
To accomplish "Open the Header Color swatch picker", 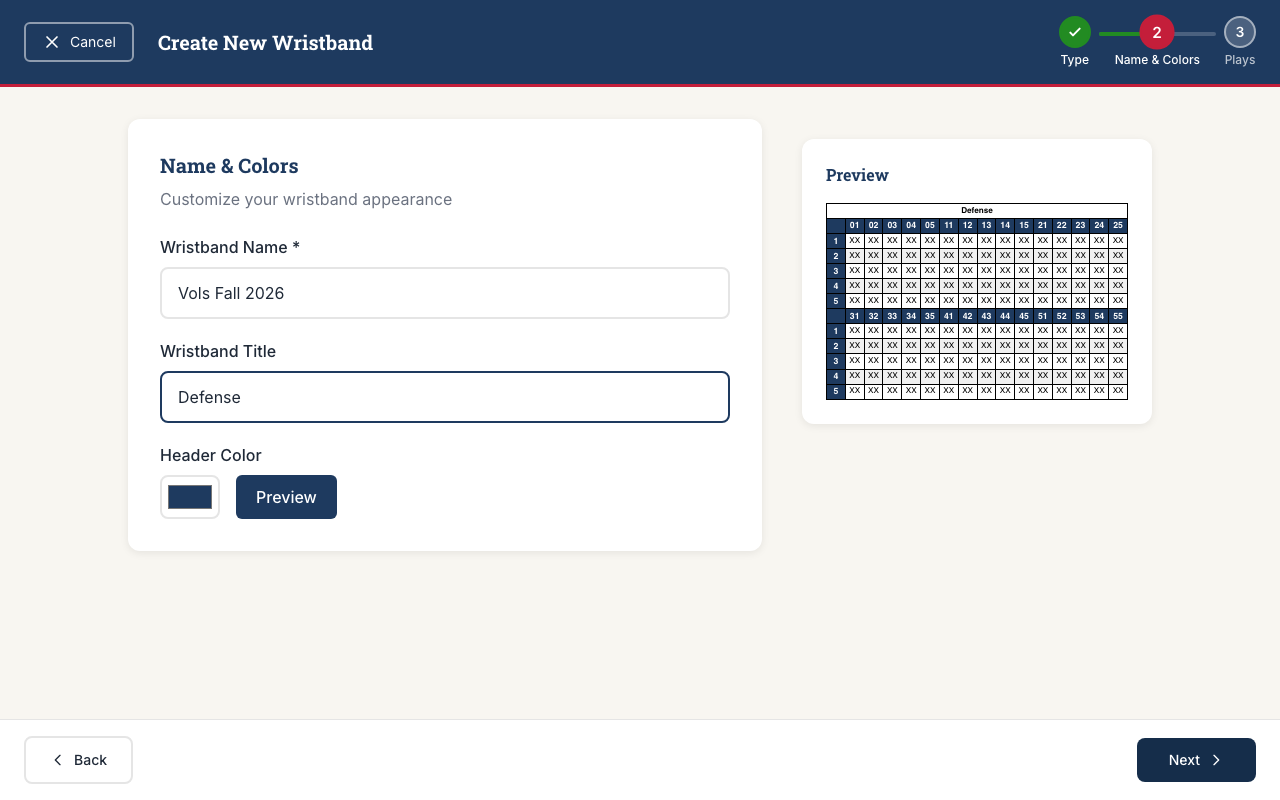I will [190, 497].
